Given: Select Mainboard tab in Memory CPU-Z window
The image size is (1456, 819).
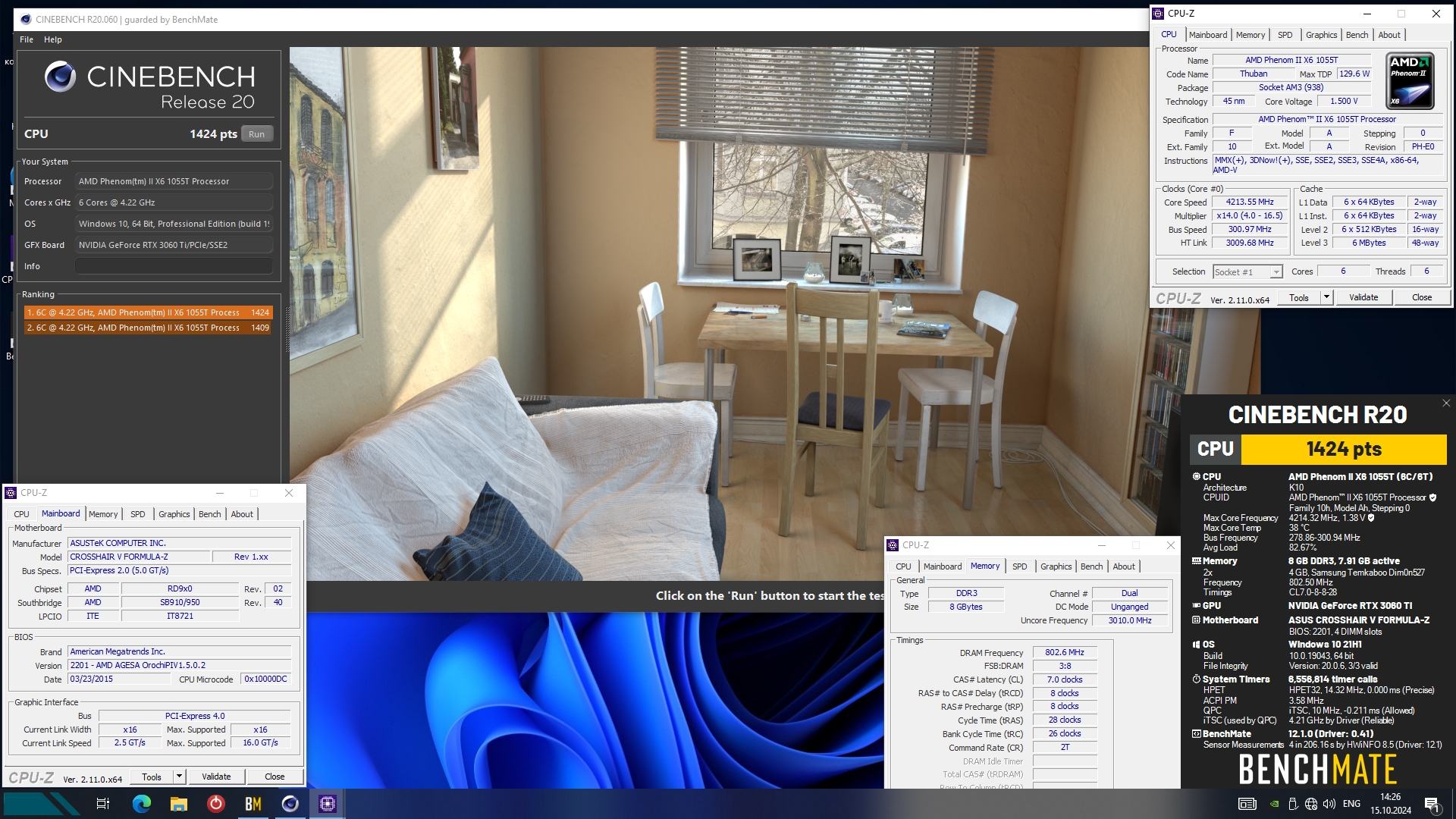Looking at the screenshot, I should tap(943, 566).
